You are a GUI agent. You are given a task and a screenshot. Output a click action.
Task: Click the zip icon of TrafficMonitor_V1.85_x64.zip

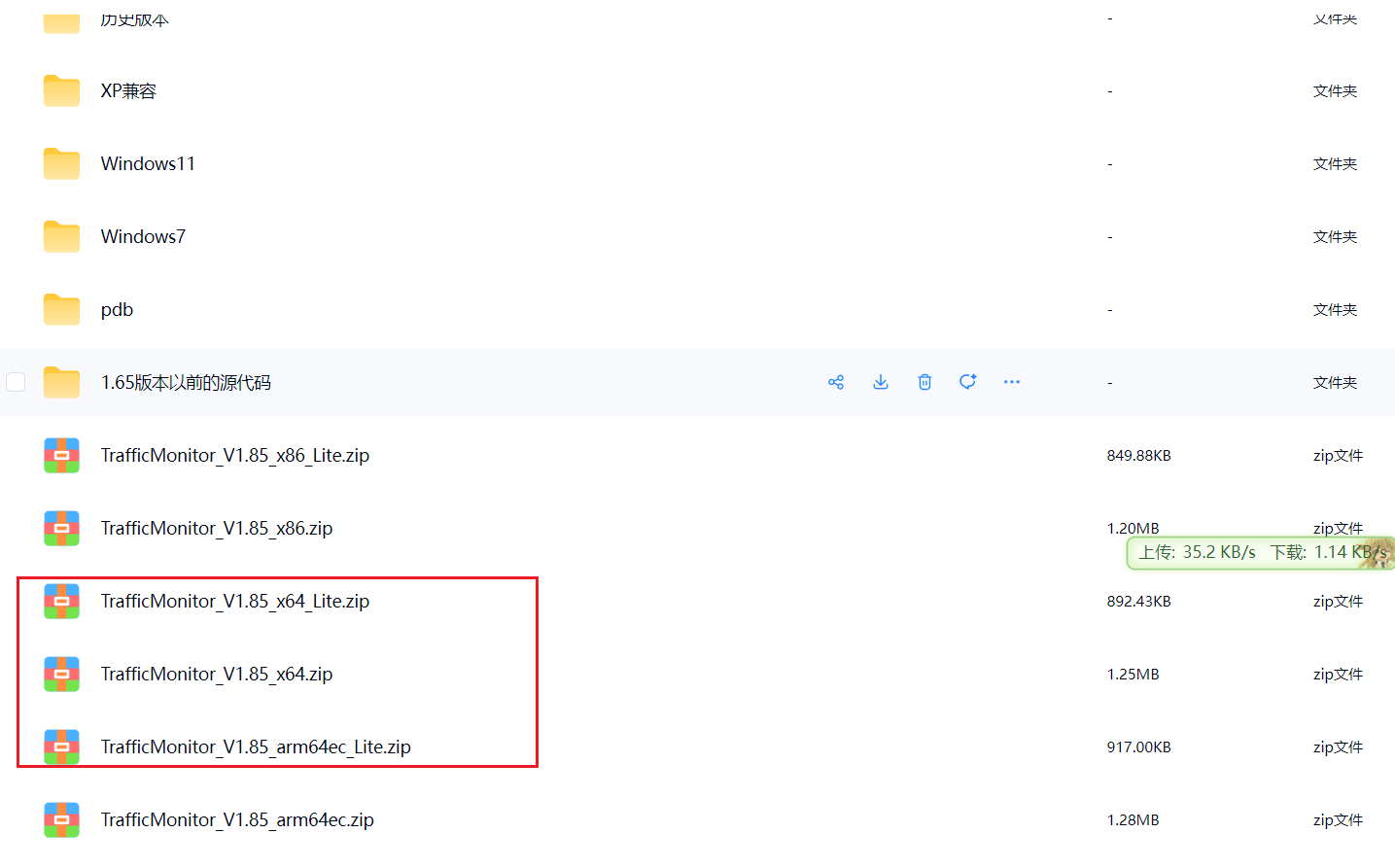pos(61,675)
